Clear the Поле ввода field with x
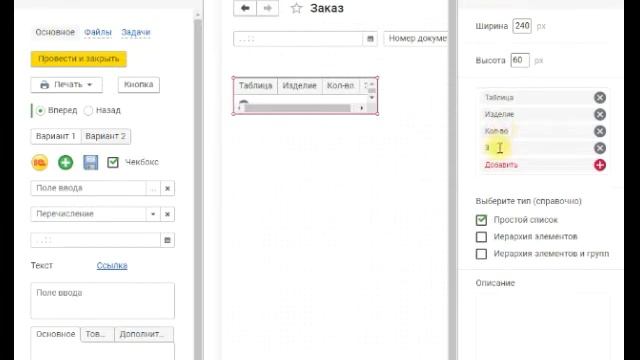The height and width of the screenshot is (360, 640). tap(167, 189)
